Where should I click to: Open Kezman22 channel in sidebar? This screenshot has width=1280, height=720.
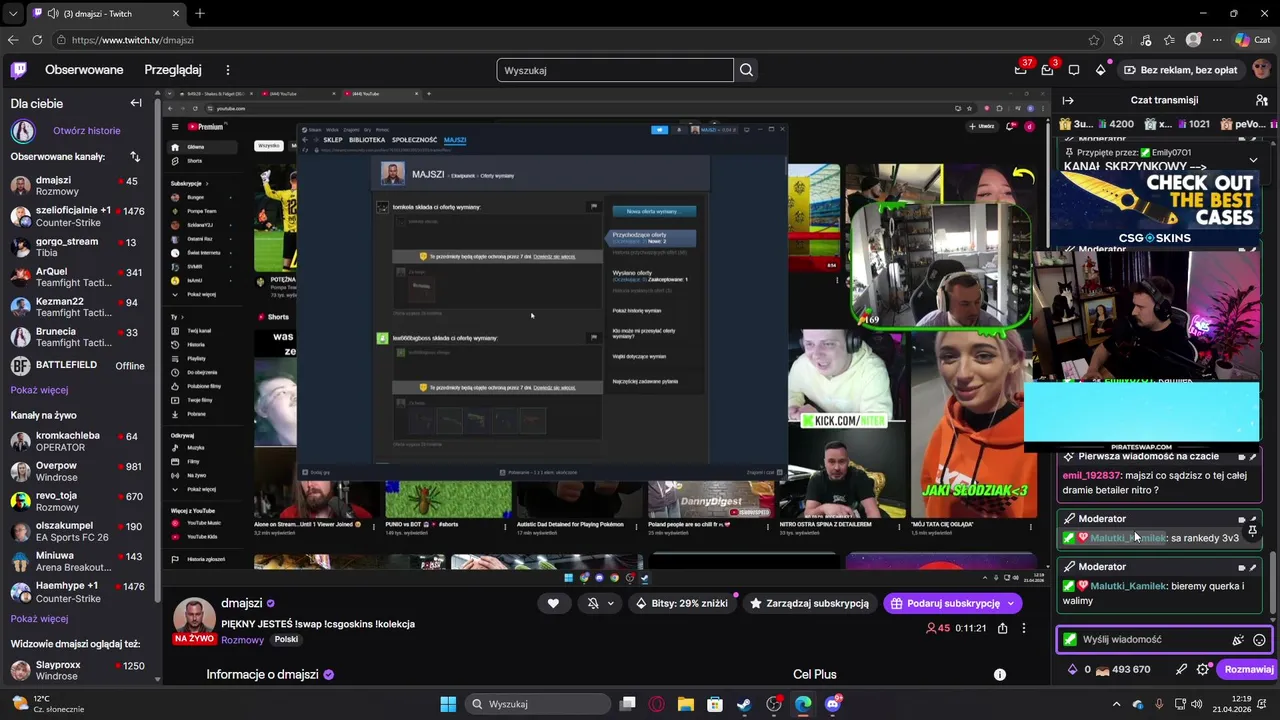click(78, 307)
